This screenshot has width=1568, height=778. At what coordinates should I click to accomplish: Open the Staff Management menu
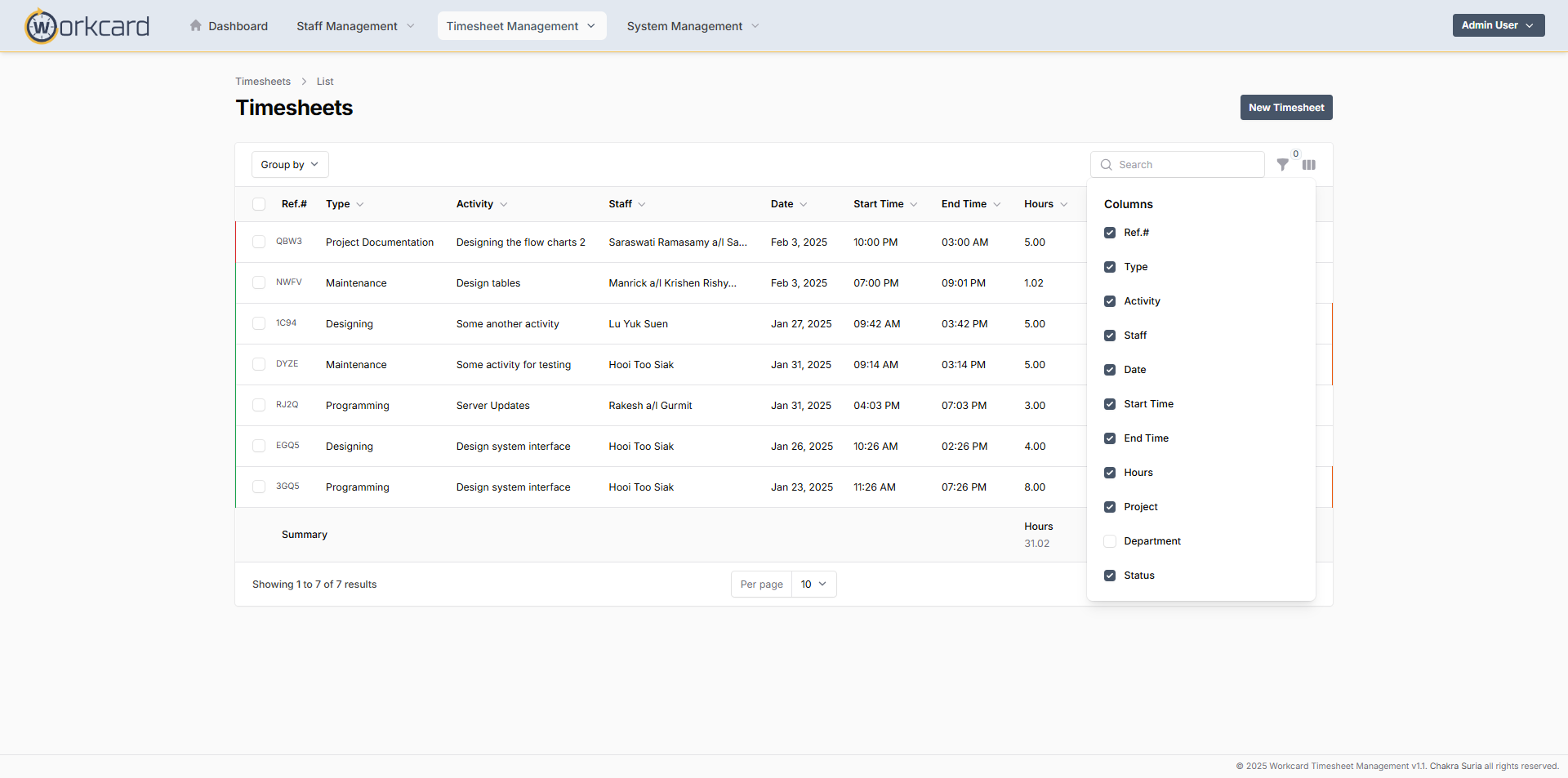(355, 26)
